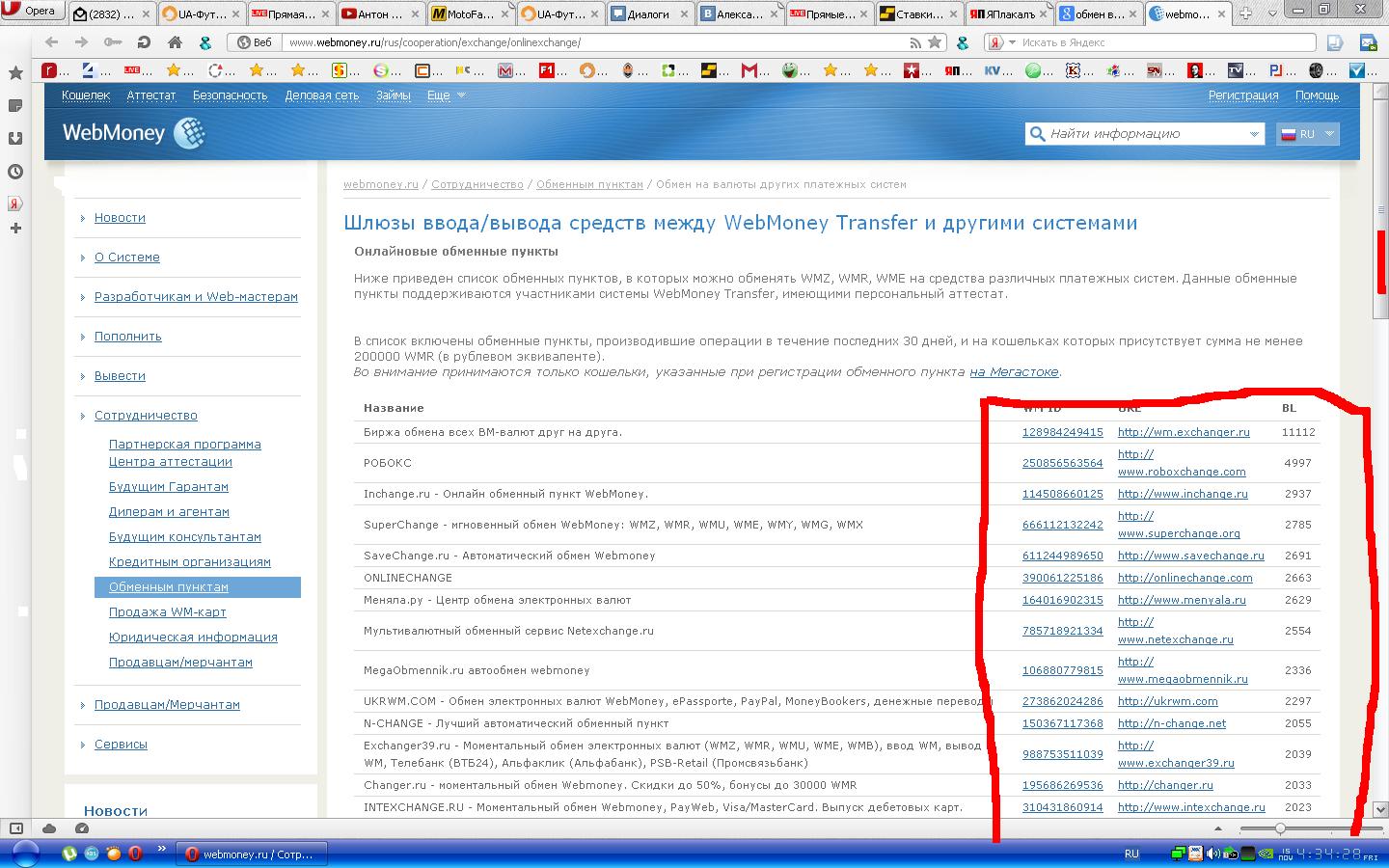This screenshot has height=868, width=1389.
Task: Open the Безопасность menu item
Action: click(x=230, y=95)
